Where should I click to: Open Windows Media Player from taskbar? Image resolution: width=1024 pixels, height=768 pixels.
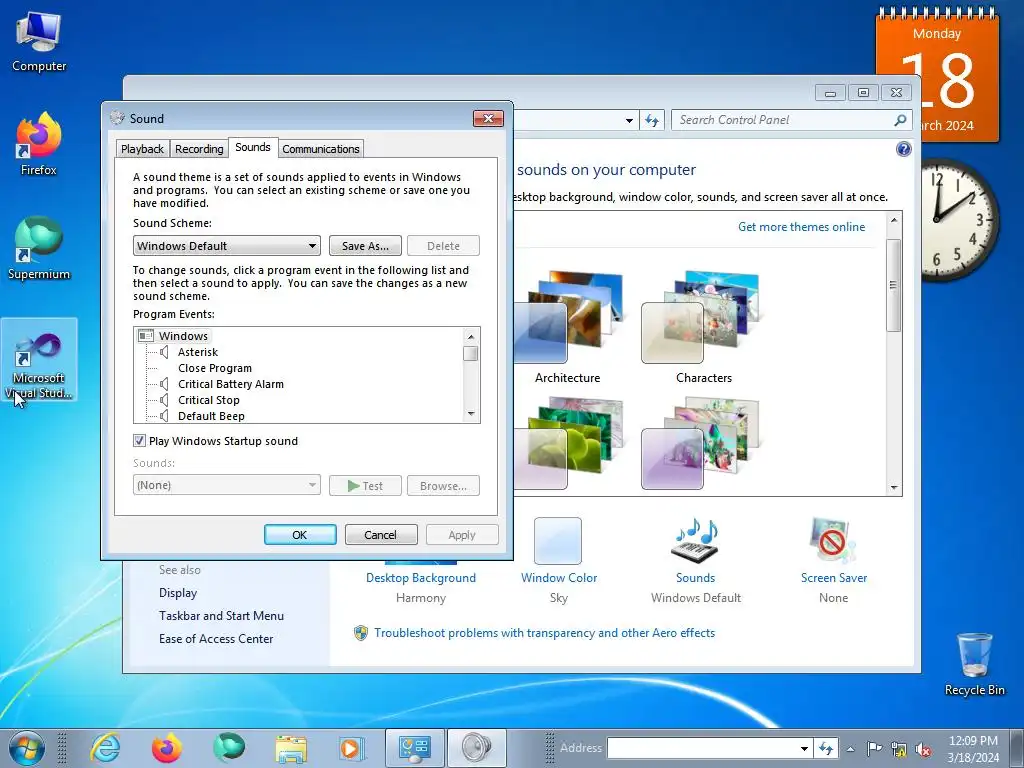(x=352, y=749)
